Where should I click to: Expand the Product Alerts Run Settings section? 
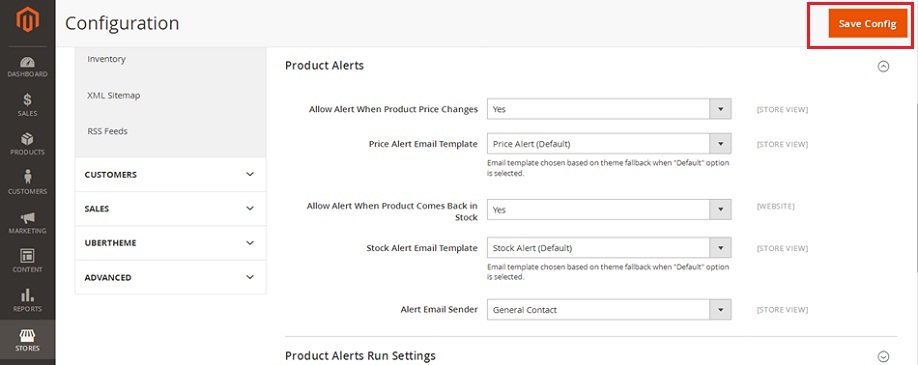tap(883, 356)
